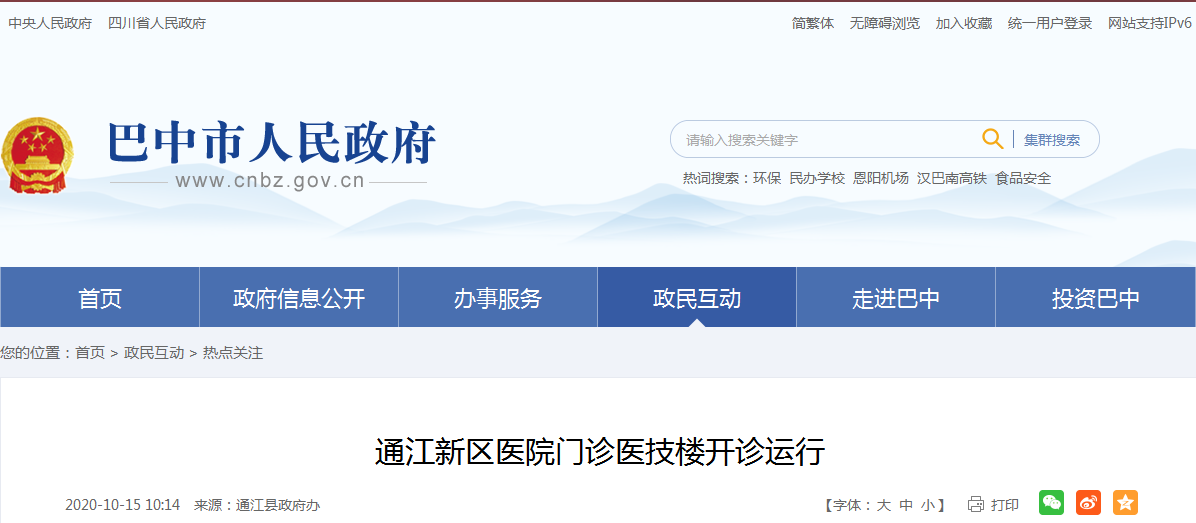Go to 首页 in breadcrumb
Screen dimensions: 1196x523
[x=90, y=353]
